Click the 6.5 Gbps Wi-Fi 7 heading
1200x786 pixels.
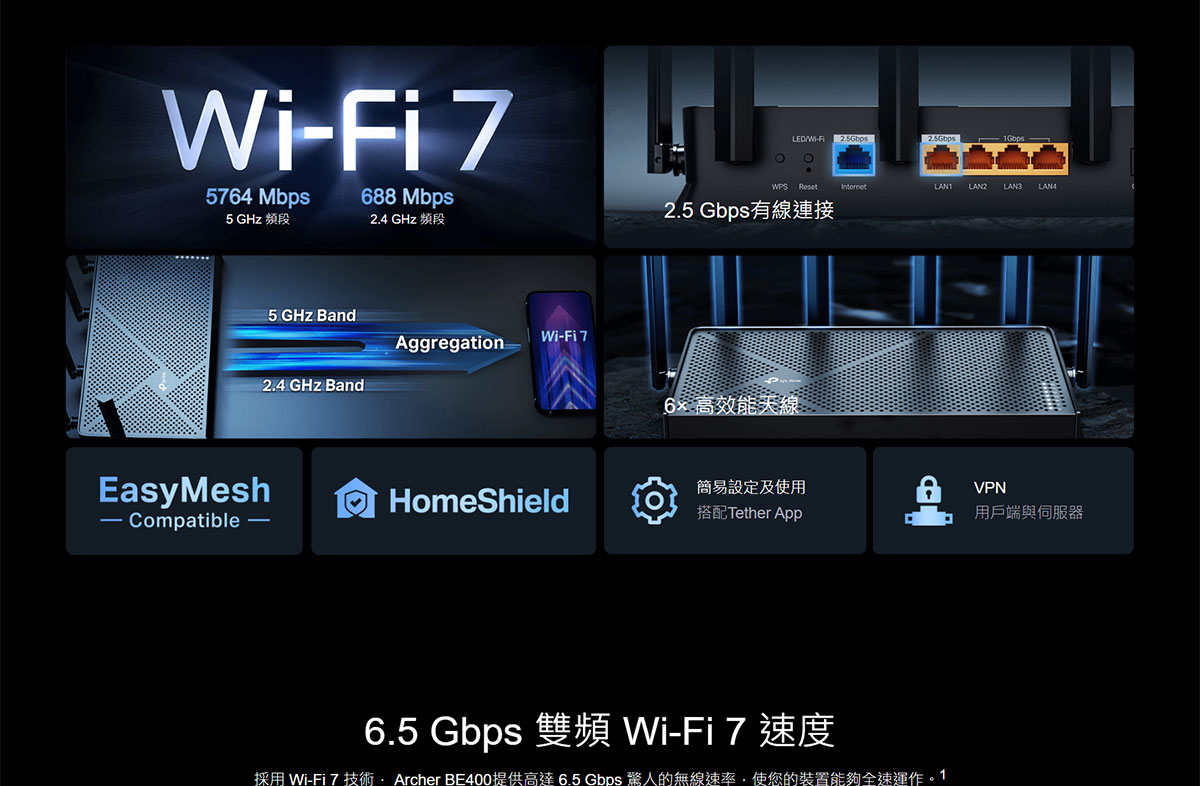tap(599, 731)
